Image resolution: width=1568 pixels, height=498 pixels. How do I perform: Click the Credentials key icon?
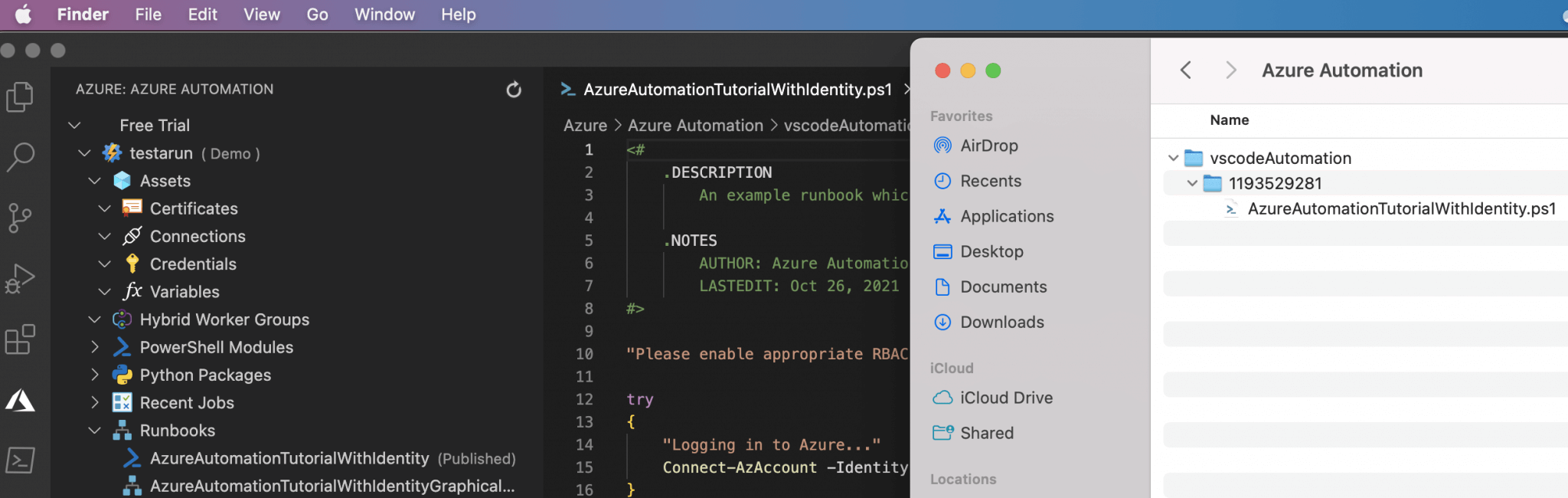coord(132,264)
